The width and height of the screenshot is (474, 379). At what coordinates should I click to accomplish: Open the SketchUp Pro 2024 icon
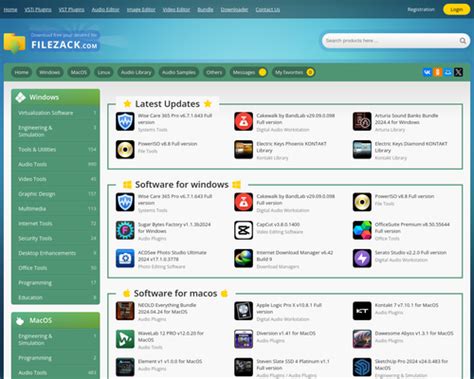tap(362, 367)
